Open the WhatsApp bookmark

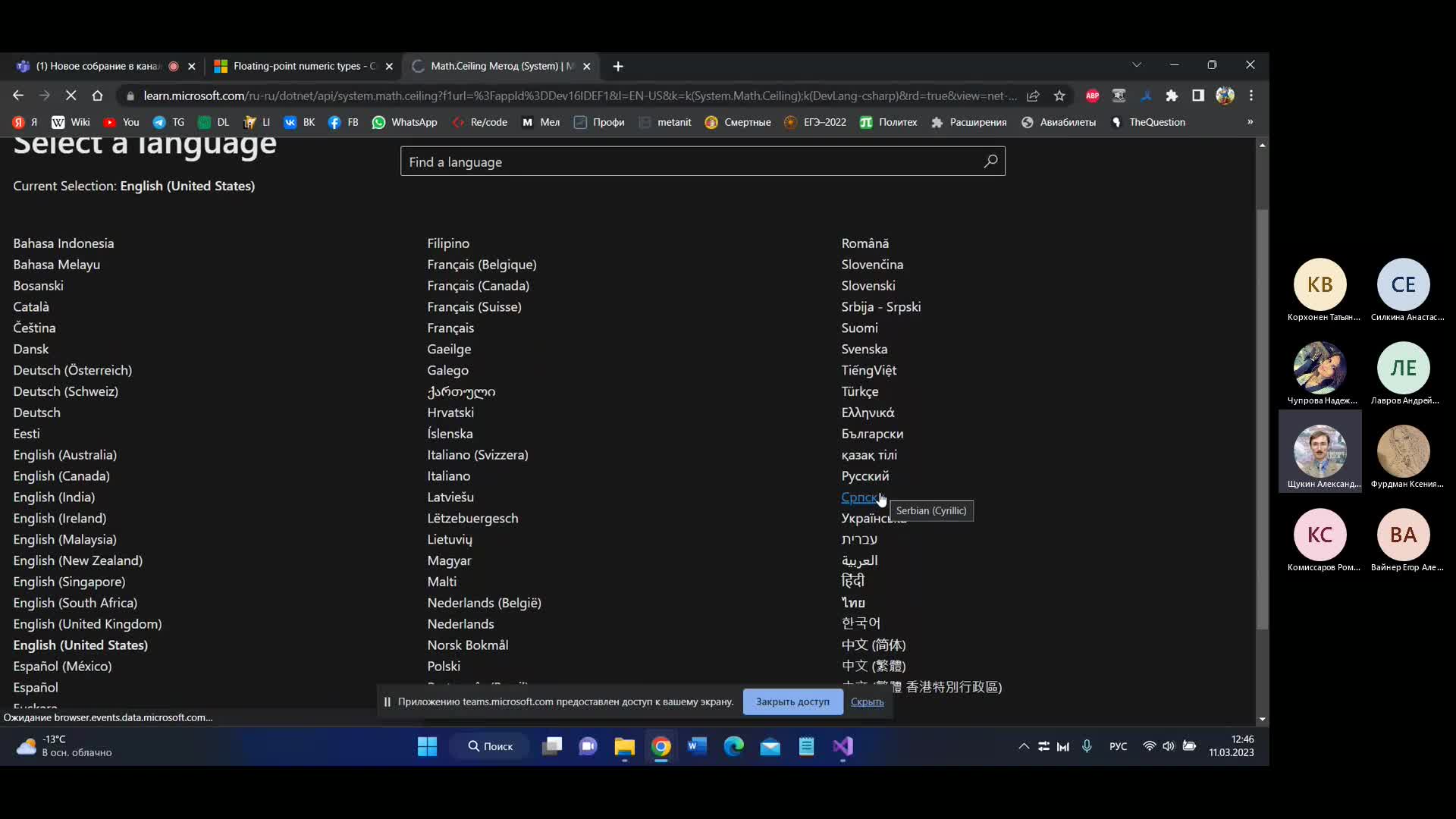(405, 122)
